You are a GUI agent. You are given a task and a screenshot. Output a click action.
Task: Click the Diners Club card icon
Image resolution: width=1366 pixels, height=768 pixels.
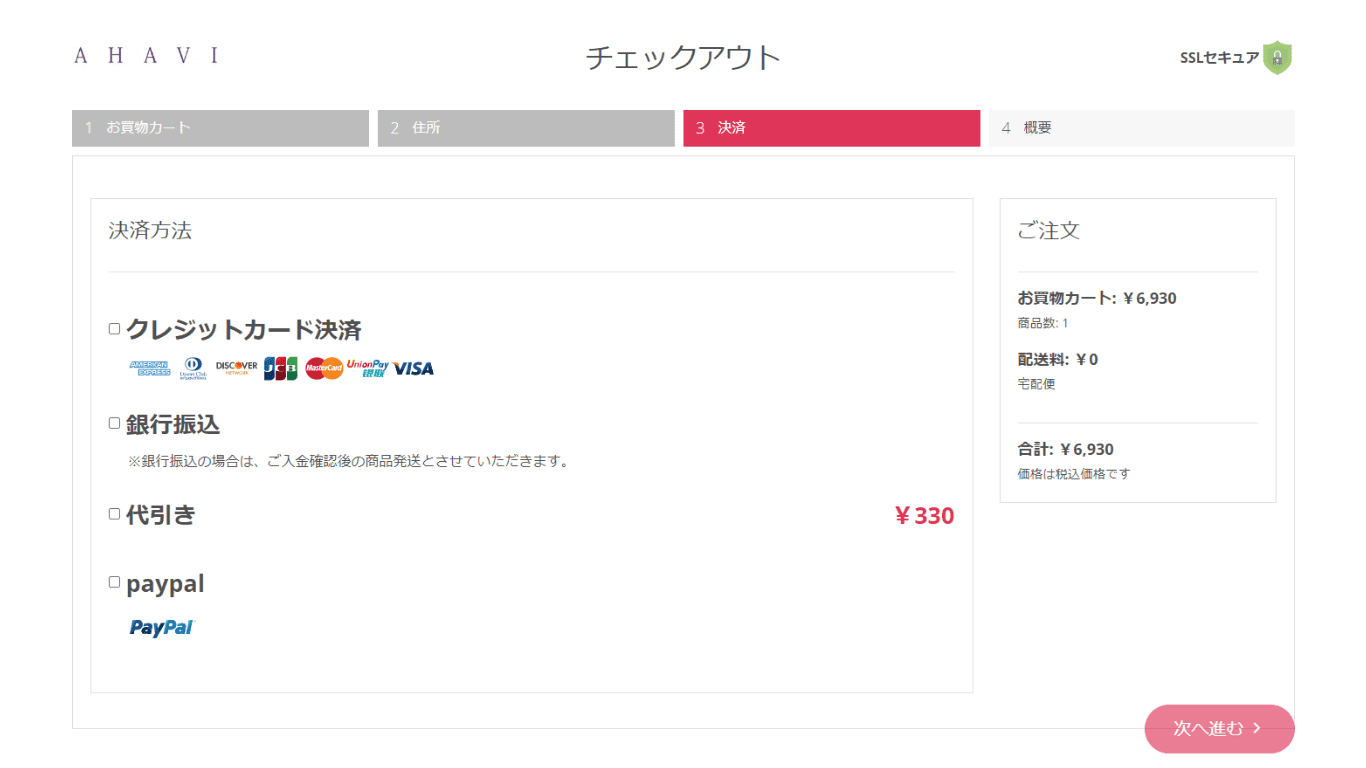click(192, 368)
